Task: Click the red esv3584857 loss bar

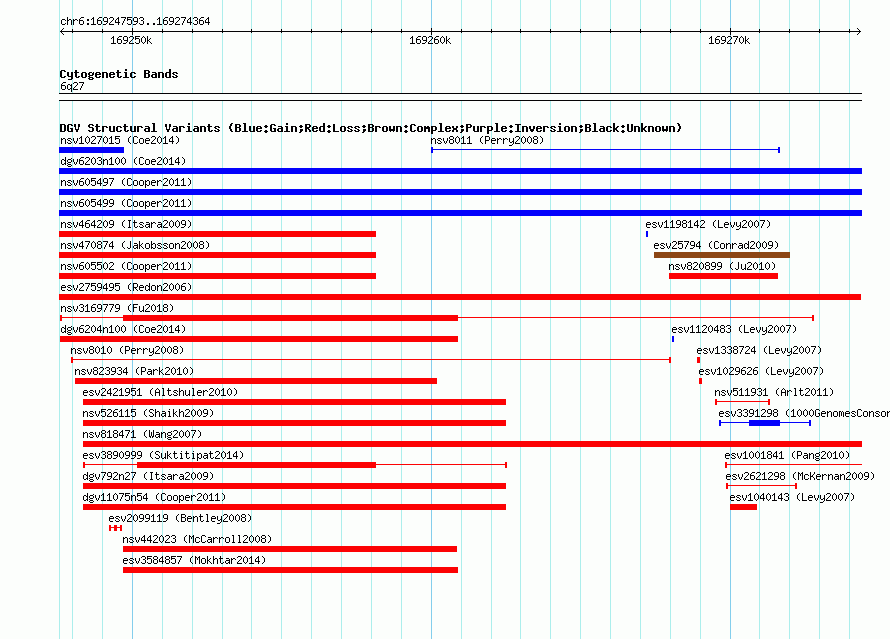Action: coord(291,570)
